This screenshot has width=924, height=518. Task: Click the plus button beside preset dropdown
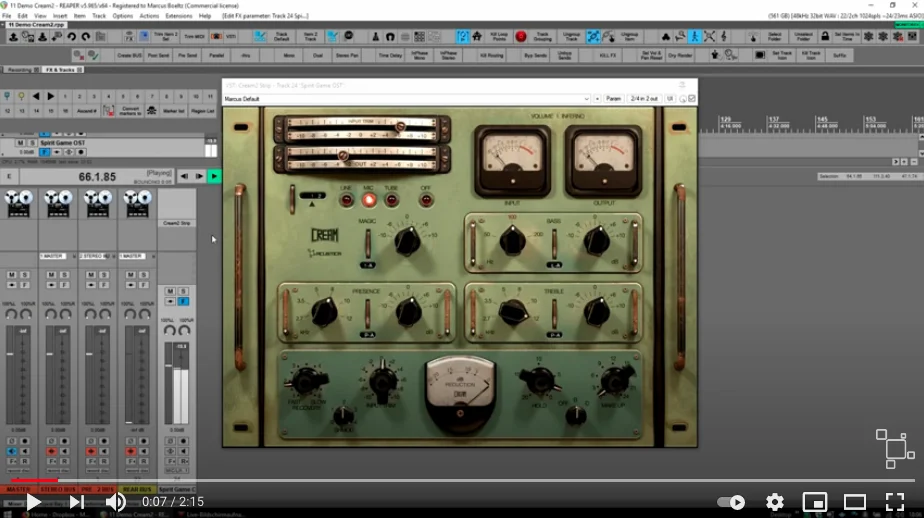(597, 98)
